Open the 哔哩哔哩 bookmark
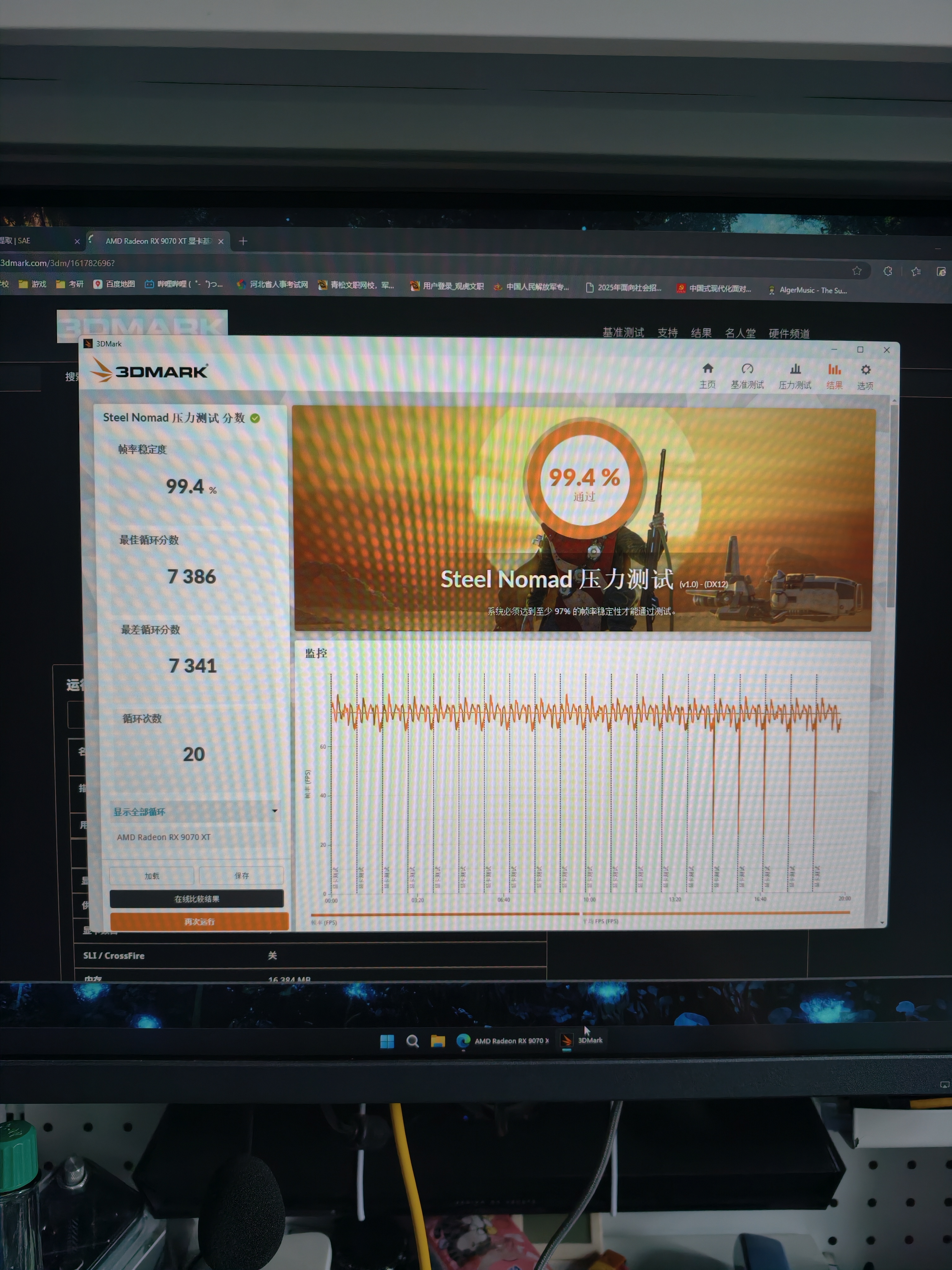This screenshot has height=1270, width=952. click(184, 284)
